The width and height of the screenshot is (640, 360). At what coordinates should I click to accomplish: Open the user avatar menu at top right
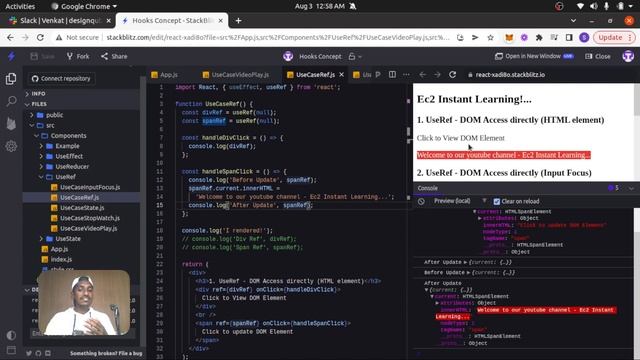click(628, 56)
